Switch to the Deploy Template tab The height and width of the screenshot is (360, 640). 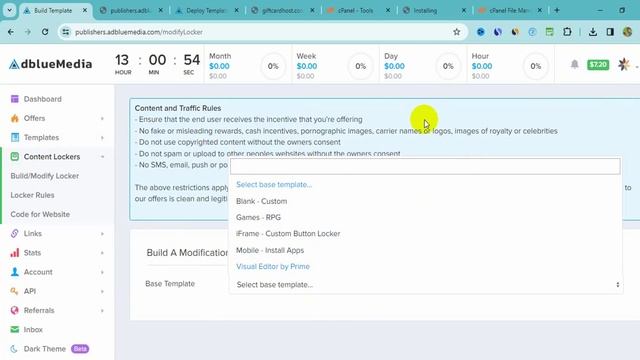click(x=207, y=11)
